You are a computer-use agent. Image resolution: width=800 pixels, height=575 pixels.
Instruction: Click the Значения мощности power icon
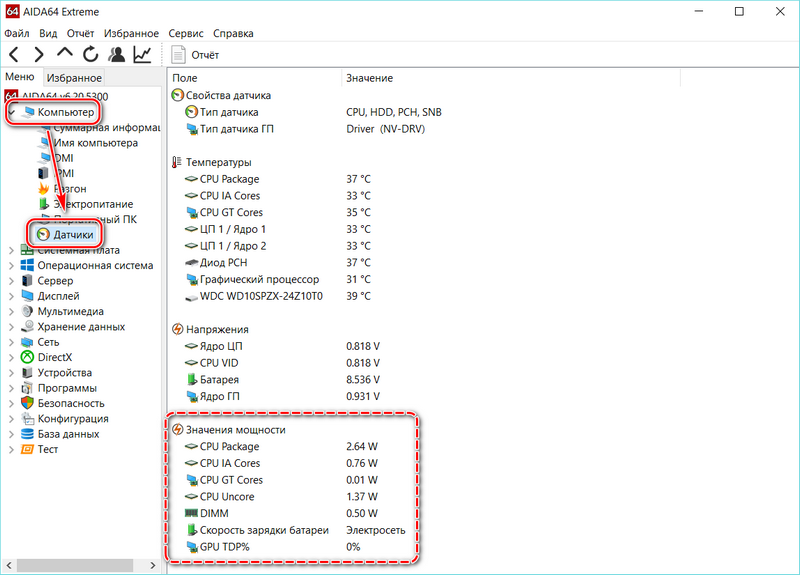click(x=177, y=430)
